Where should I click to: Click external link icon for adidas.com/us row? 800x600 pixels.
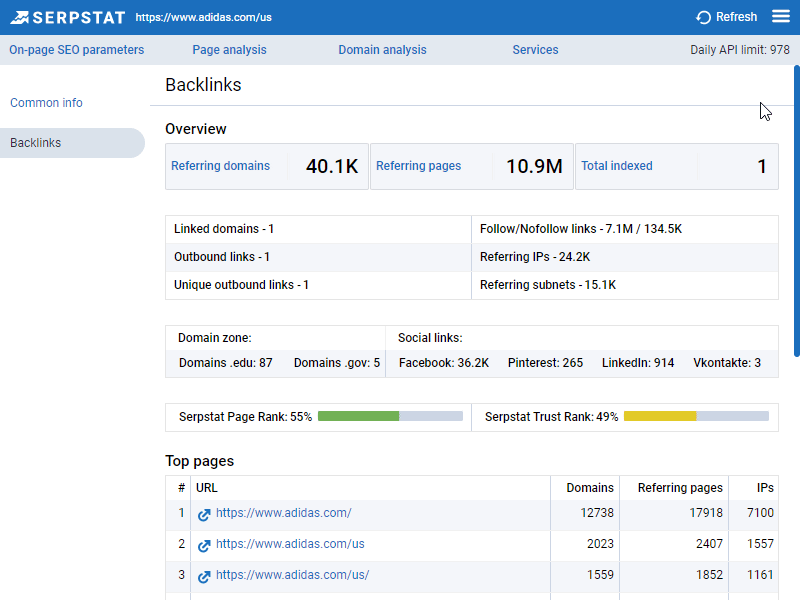coord(204,546)
